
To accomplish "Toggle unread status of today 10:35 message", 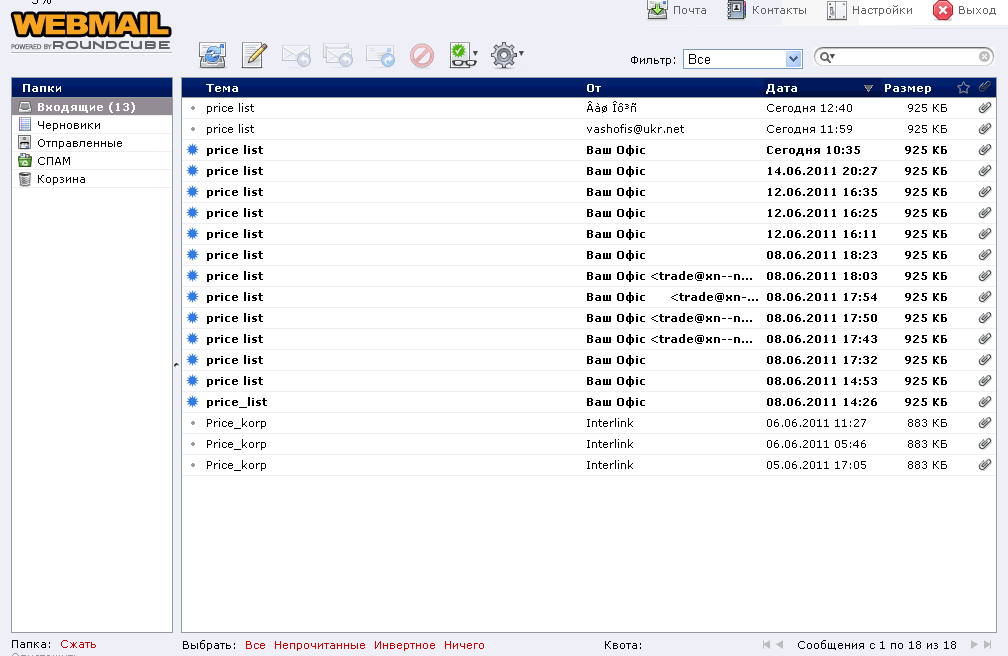I will 192,150.
